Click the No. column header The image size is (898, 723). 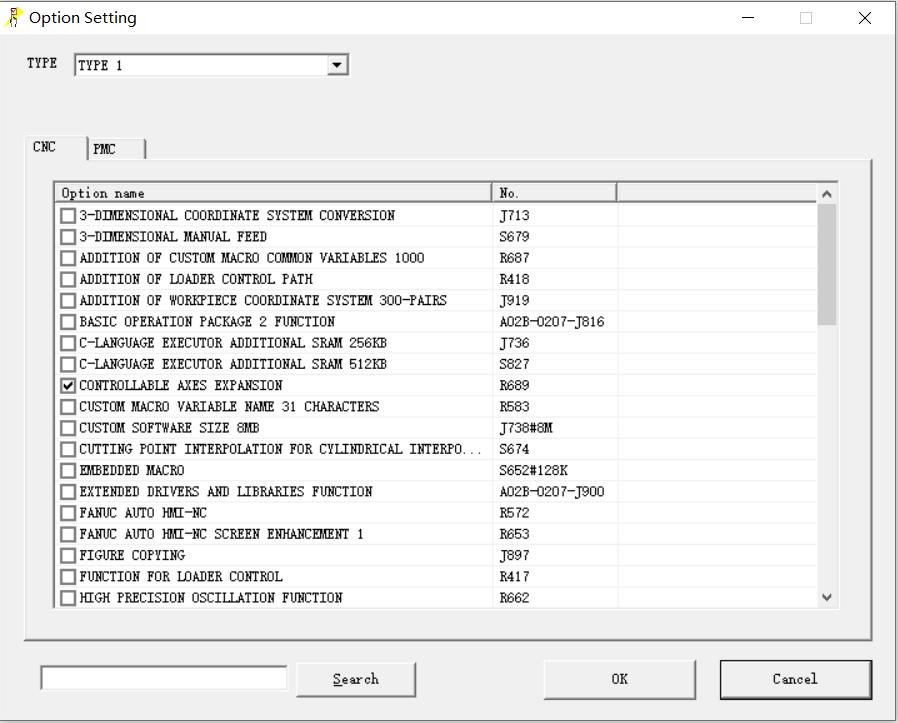[554, 193]
